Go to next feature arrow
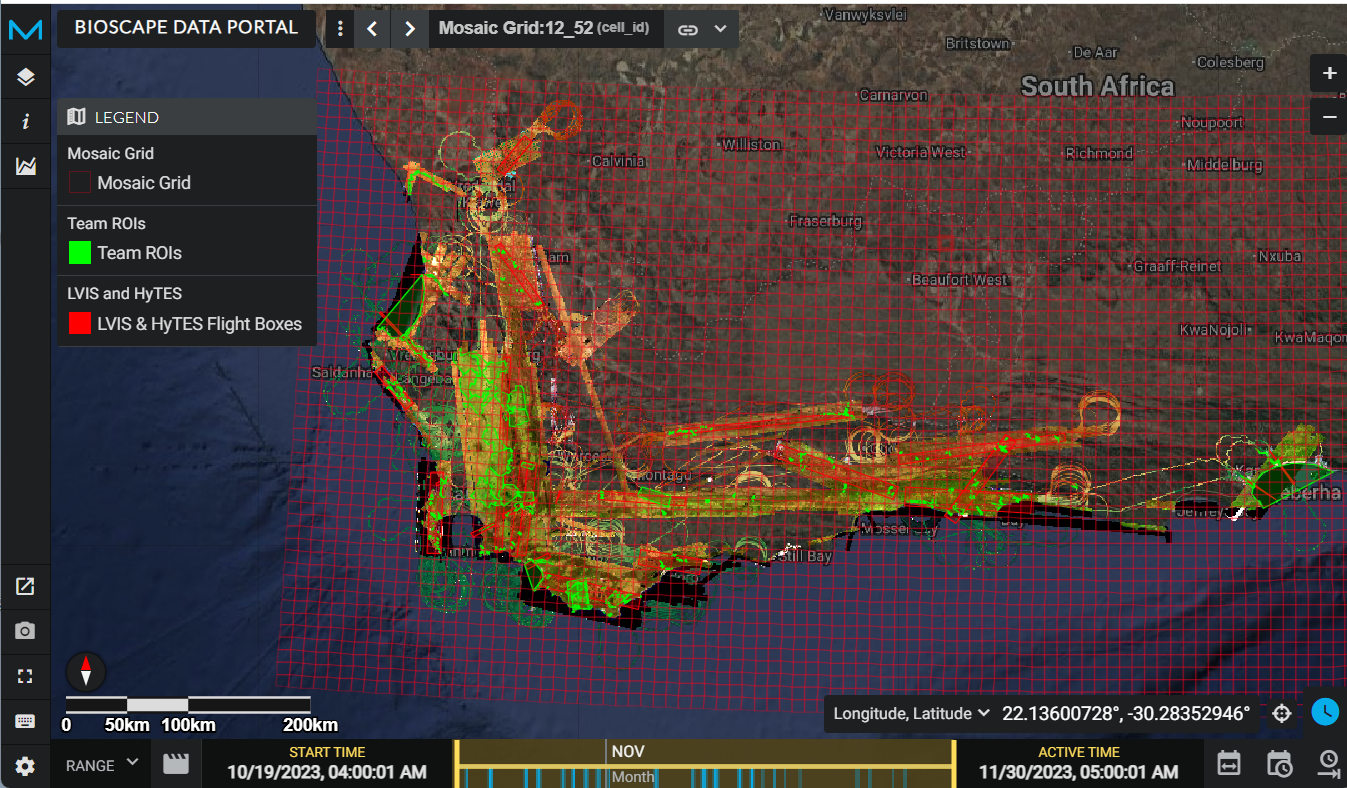The width and height of the screenshot is (1347, 788). tap(409, 29)
